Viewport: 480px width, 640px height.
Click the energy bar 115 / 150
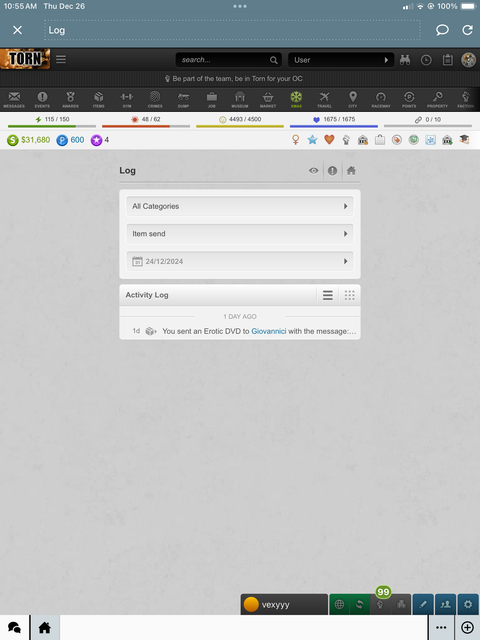tap(52, 121)
